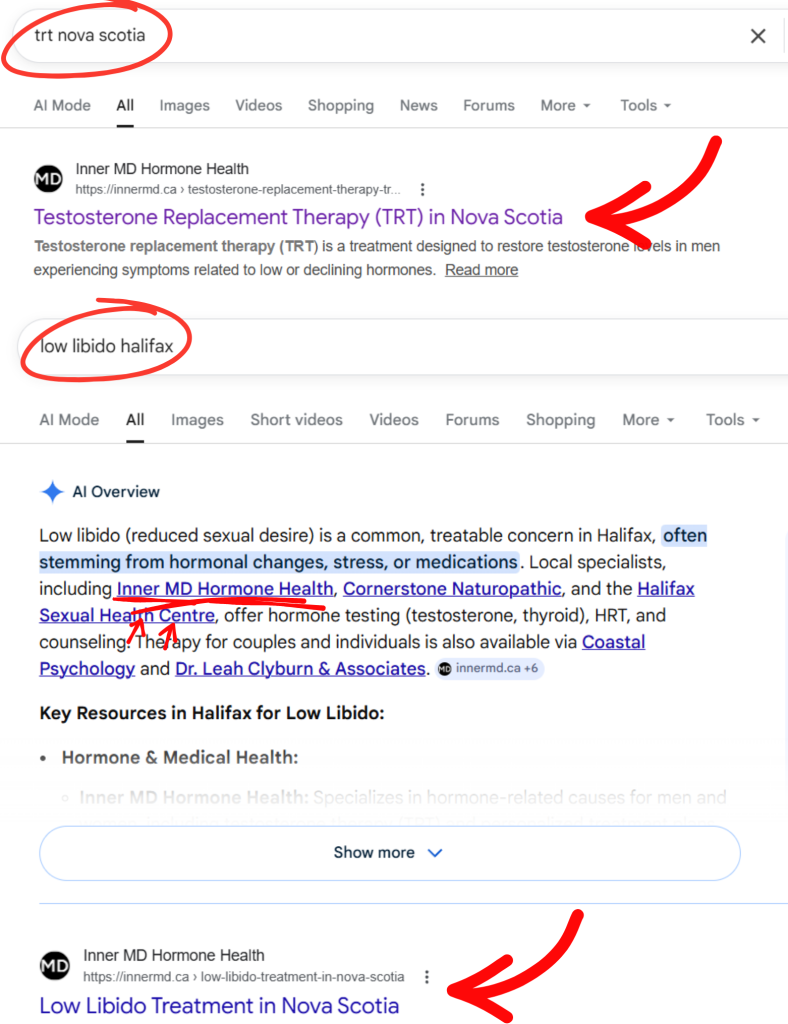Switch to the Images tab in top results
The height and width of the screenshot is (1024, 788).
point(184,105)
